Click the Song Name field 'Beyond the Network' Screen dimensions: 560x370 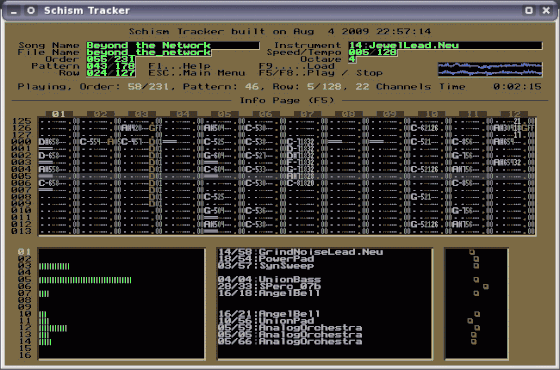tap(172, 45)
